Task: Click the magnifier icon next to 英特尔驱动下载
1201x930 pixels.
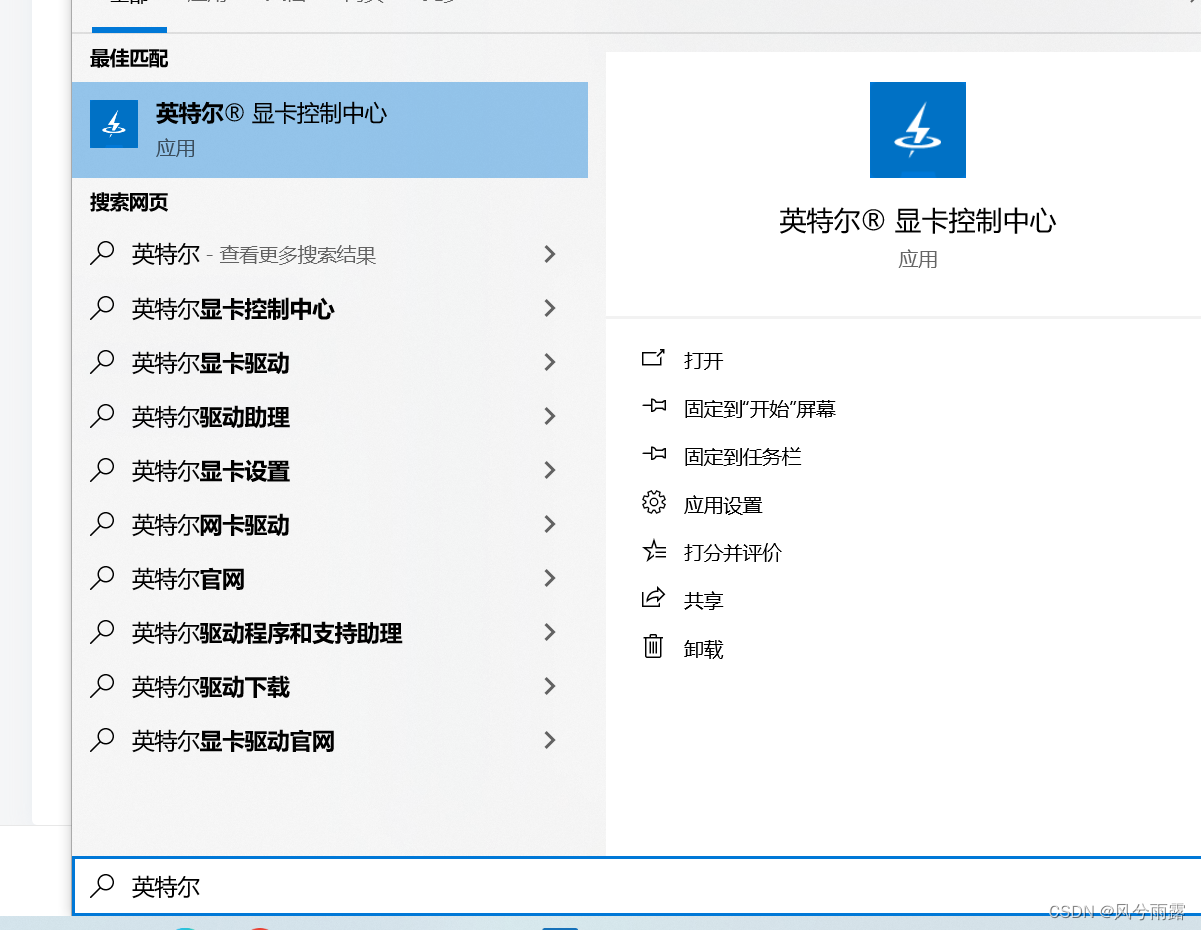Action: click(102, 686)
